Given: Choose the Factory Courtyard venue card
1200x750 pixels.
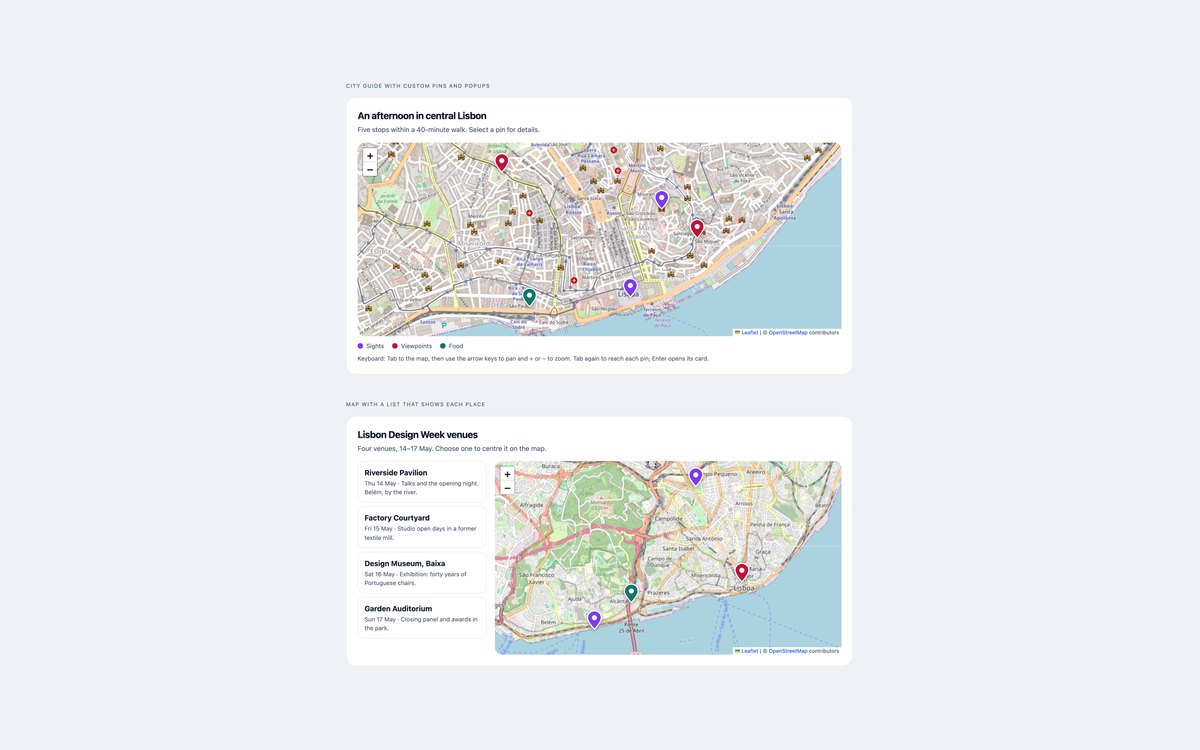Looking at the screenshot, I should tap(422, 527).
